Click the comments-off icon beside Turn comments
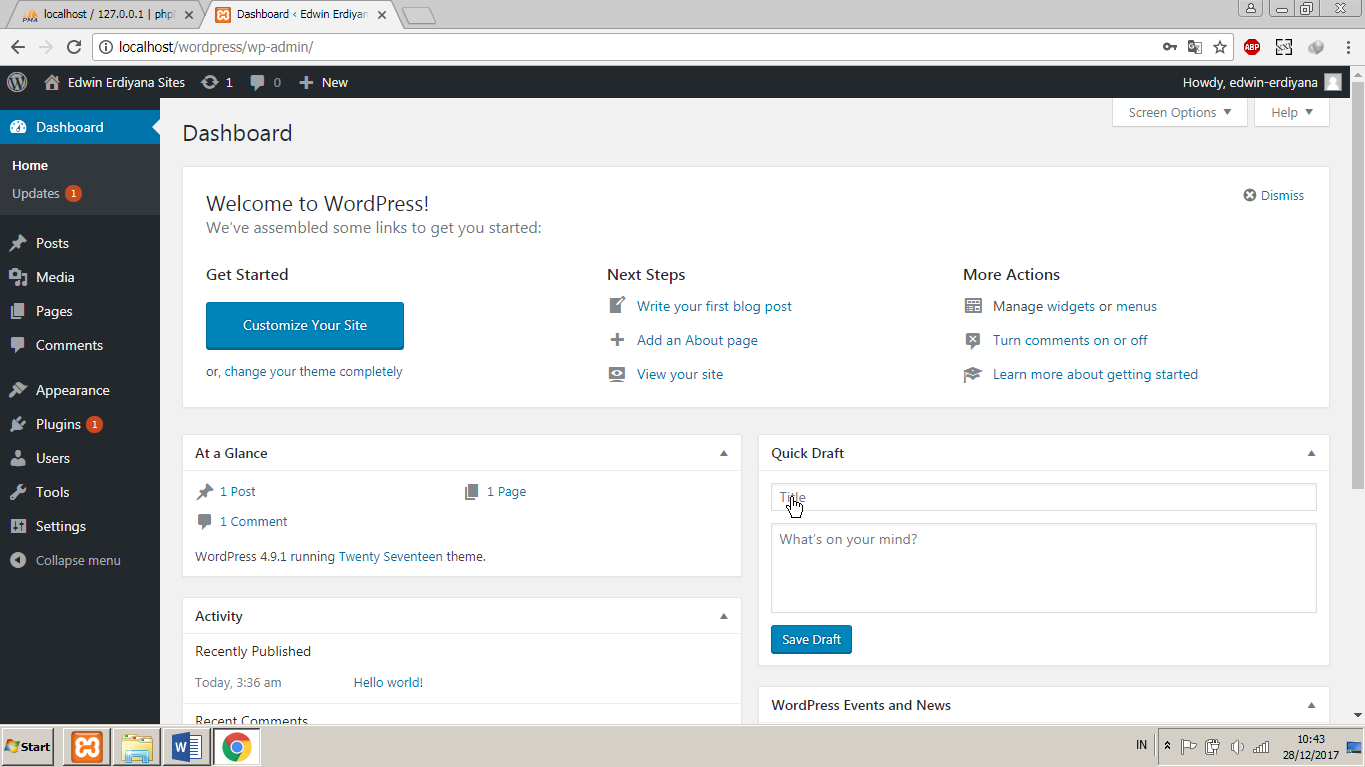Viewport: 1365px width, 767px height. point(973,340)
